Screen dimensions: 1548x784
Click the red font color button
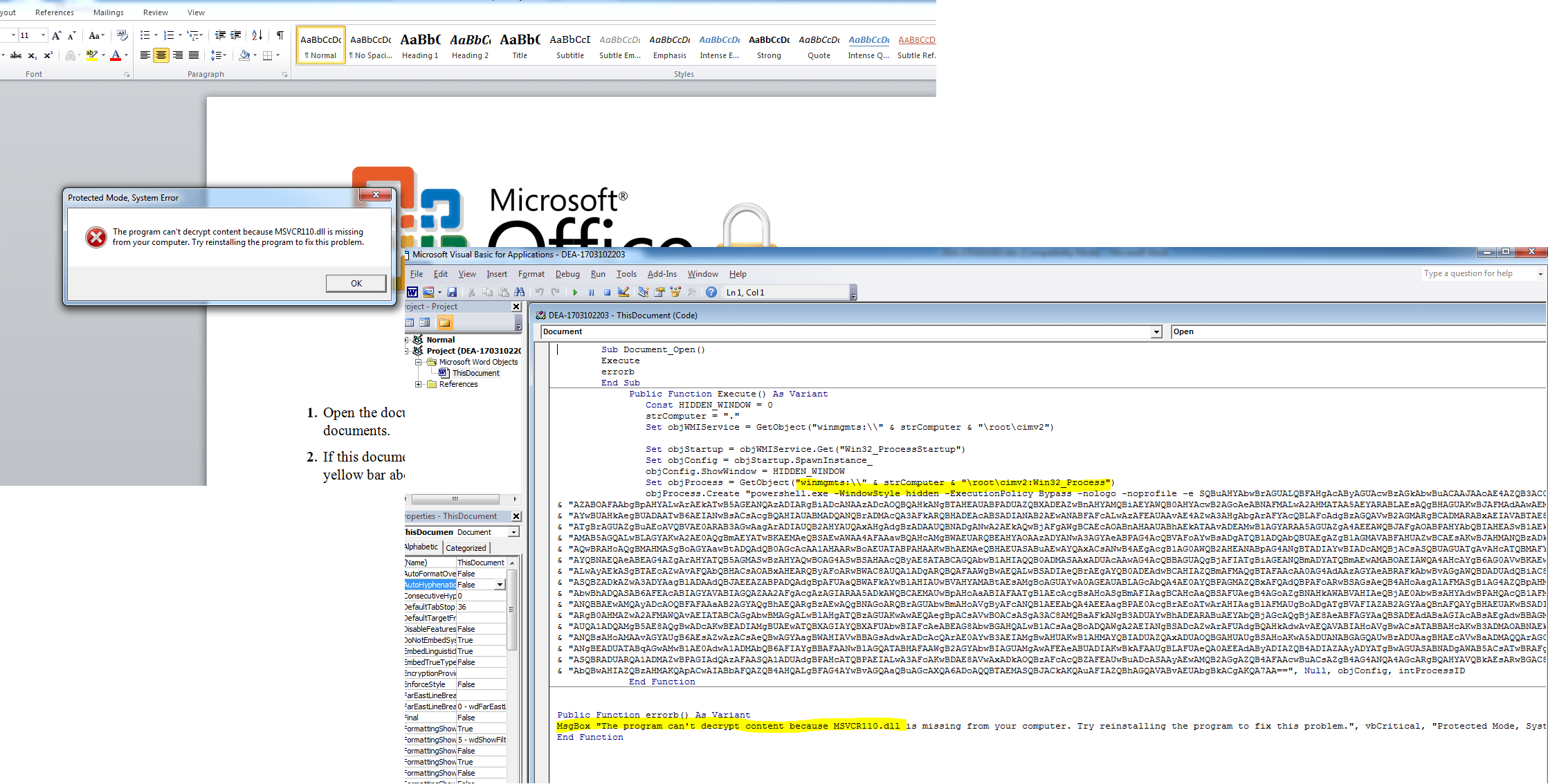click(x=116, y=55)
